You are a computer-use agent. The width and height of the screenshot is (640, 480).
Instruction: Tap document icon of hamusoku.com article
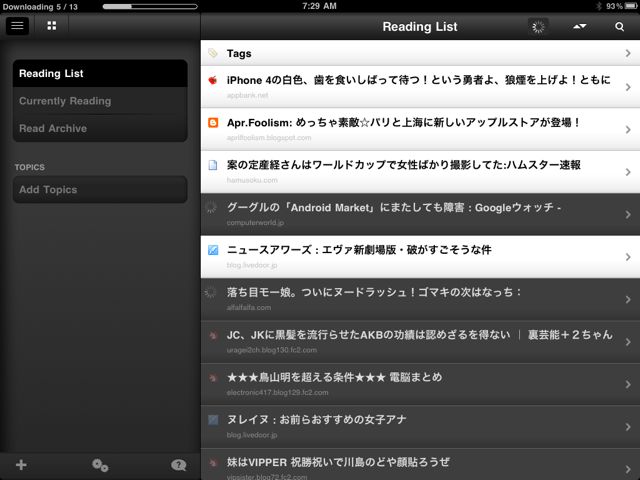[213, 165]
